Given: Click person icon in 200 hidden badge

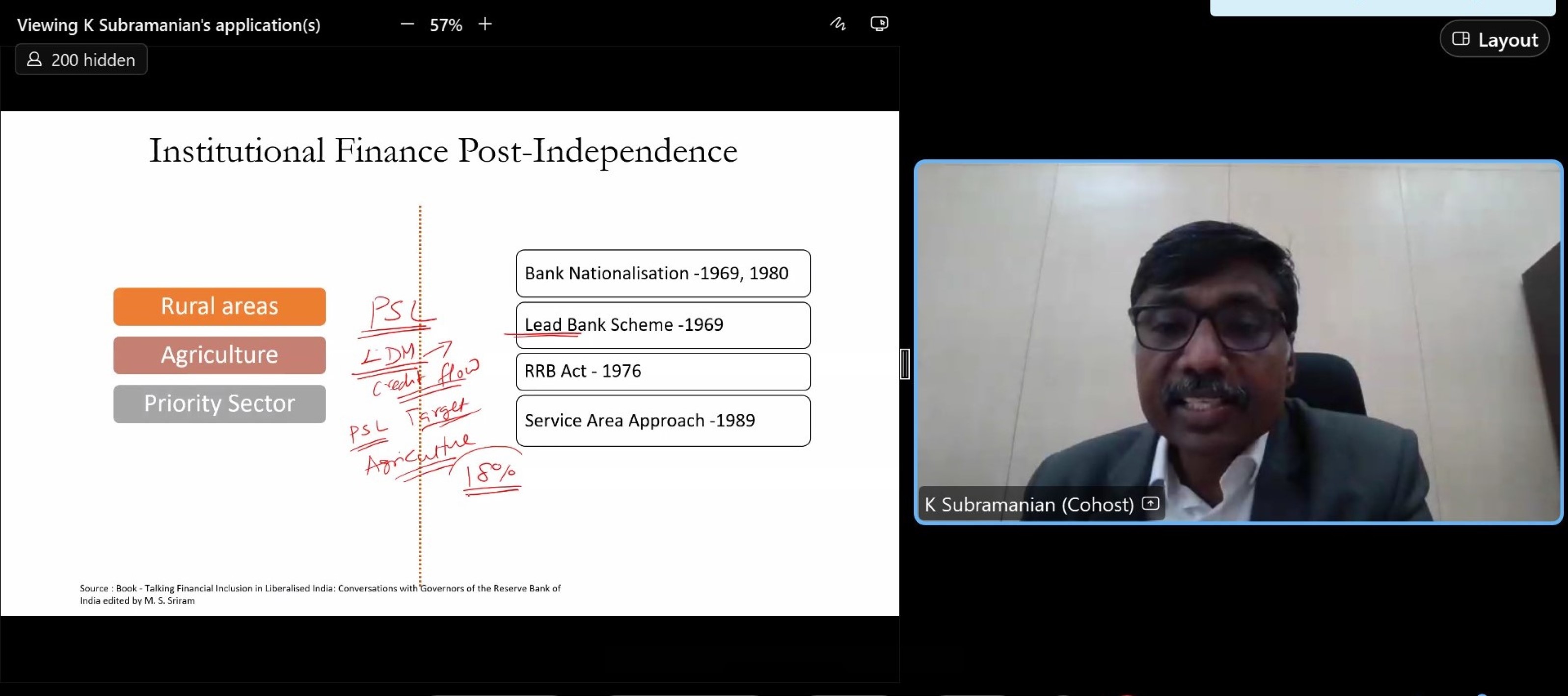Looking at the screenshot, I should (x=35, y=59).
